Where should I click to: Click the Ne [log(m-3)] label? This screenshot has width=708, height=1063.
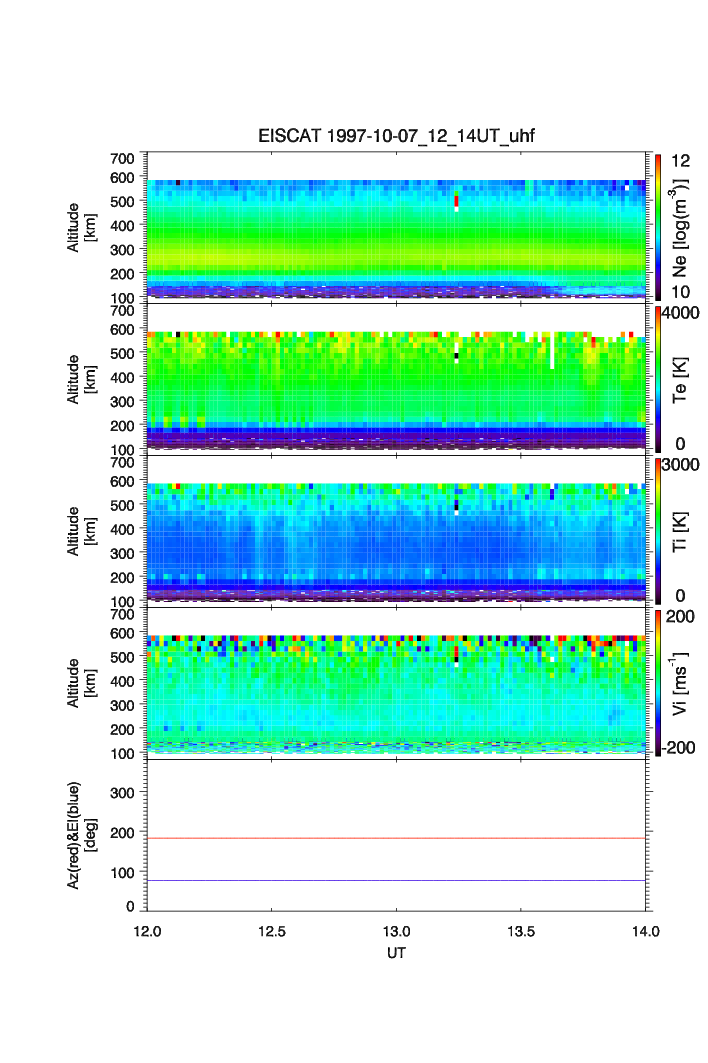(680, 228)
